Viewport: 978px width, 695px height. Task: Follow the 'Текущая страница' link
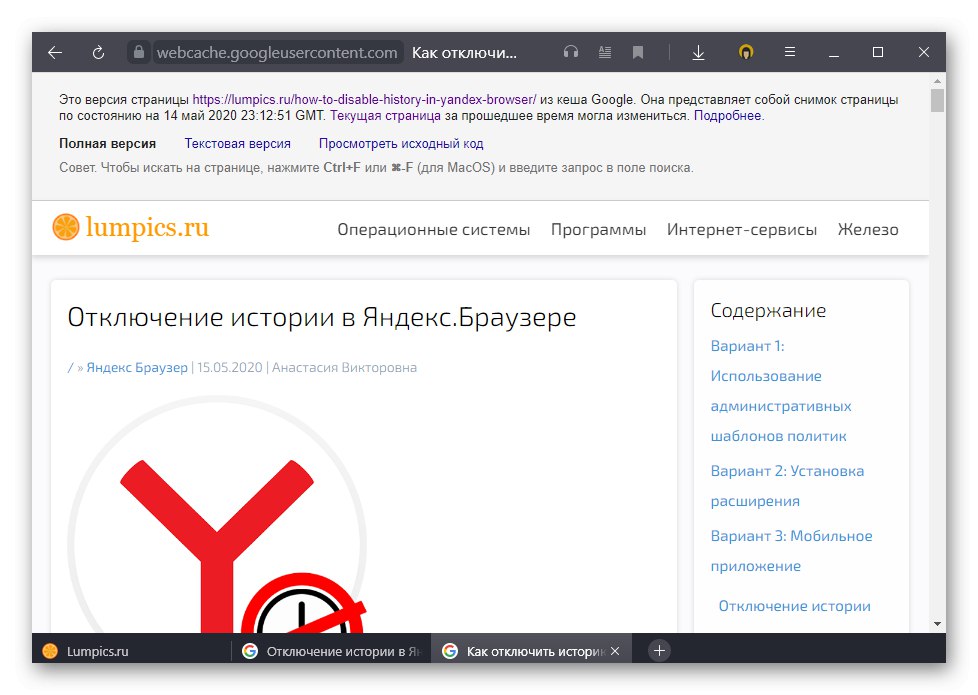tap(385, 116)
